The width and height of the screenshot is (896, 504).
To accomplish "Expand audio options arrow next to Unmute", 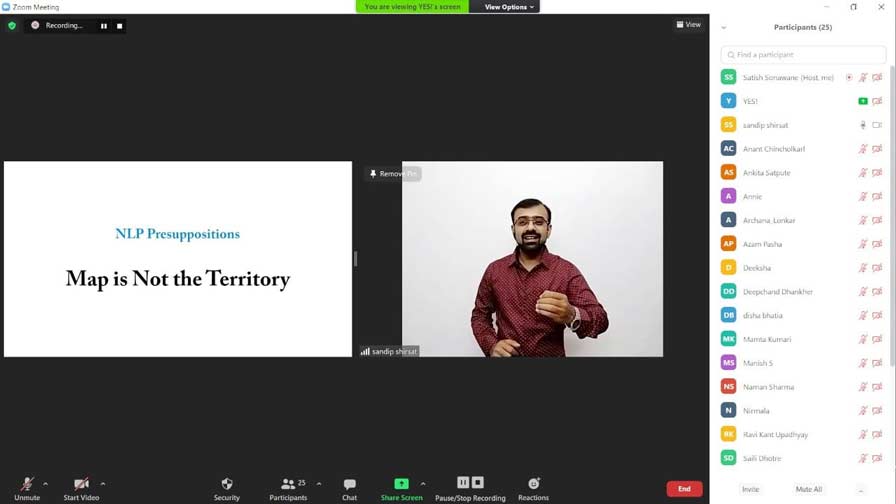I will coord(45,484).
